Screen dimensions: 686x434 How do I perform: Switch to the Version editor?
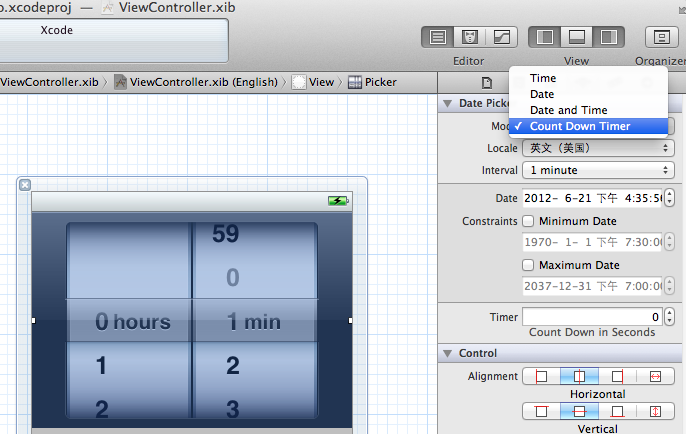501,37
